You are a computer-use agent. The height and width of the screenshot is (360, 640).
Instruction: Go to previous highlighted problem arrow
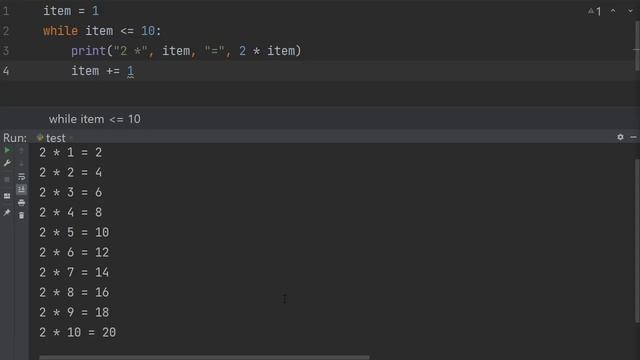click(x=613, y=11)
